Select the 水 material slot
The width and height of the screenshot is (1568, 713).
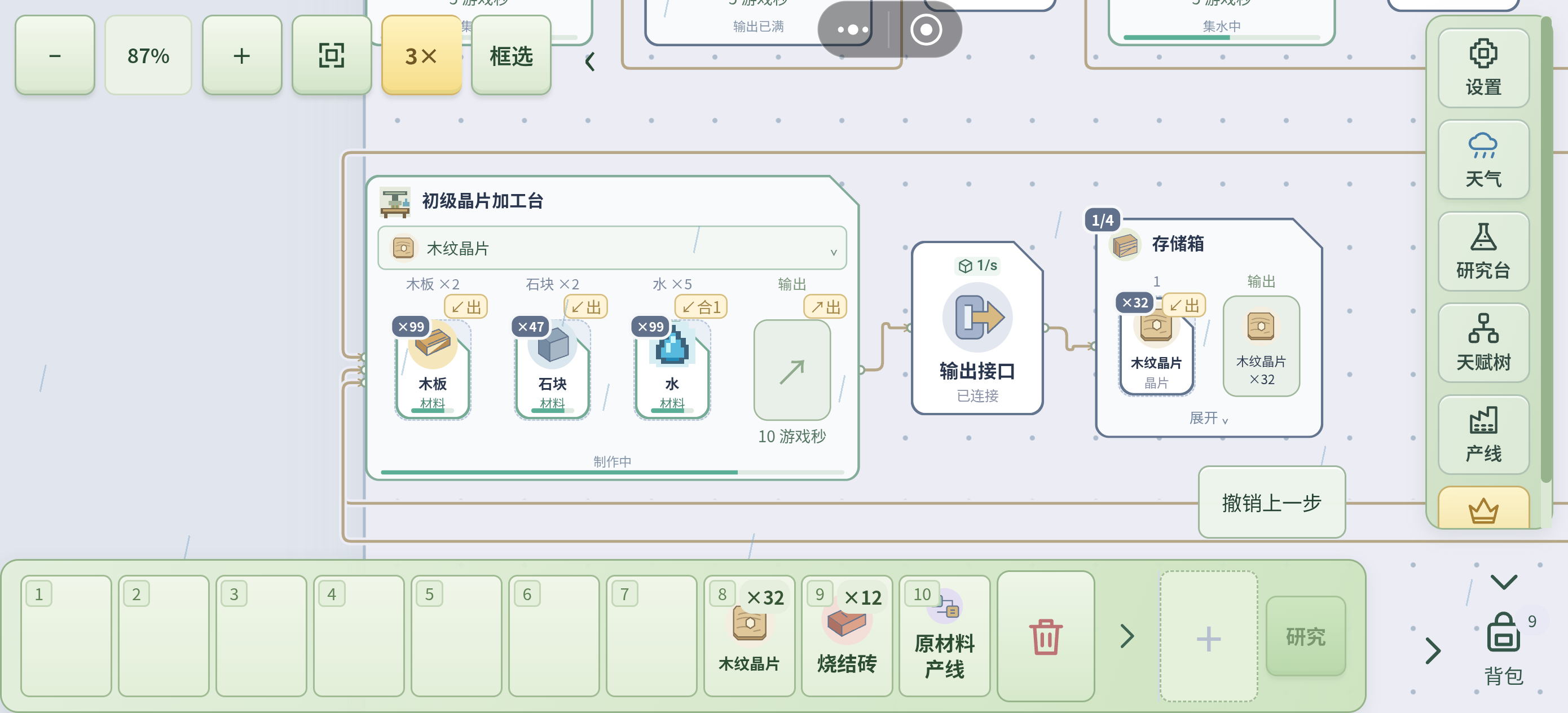[672, 369]
